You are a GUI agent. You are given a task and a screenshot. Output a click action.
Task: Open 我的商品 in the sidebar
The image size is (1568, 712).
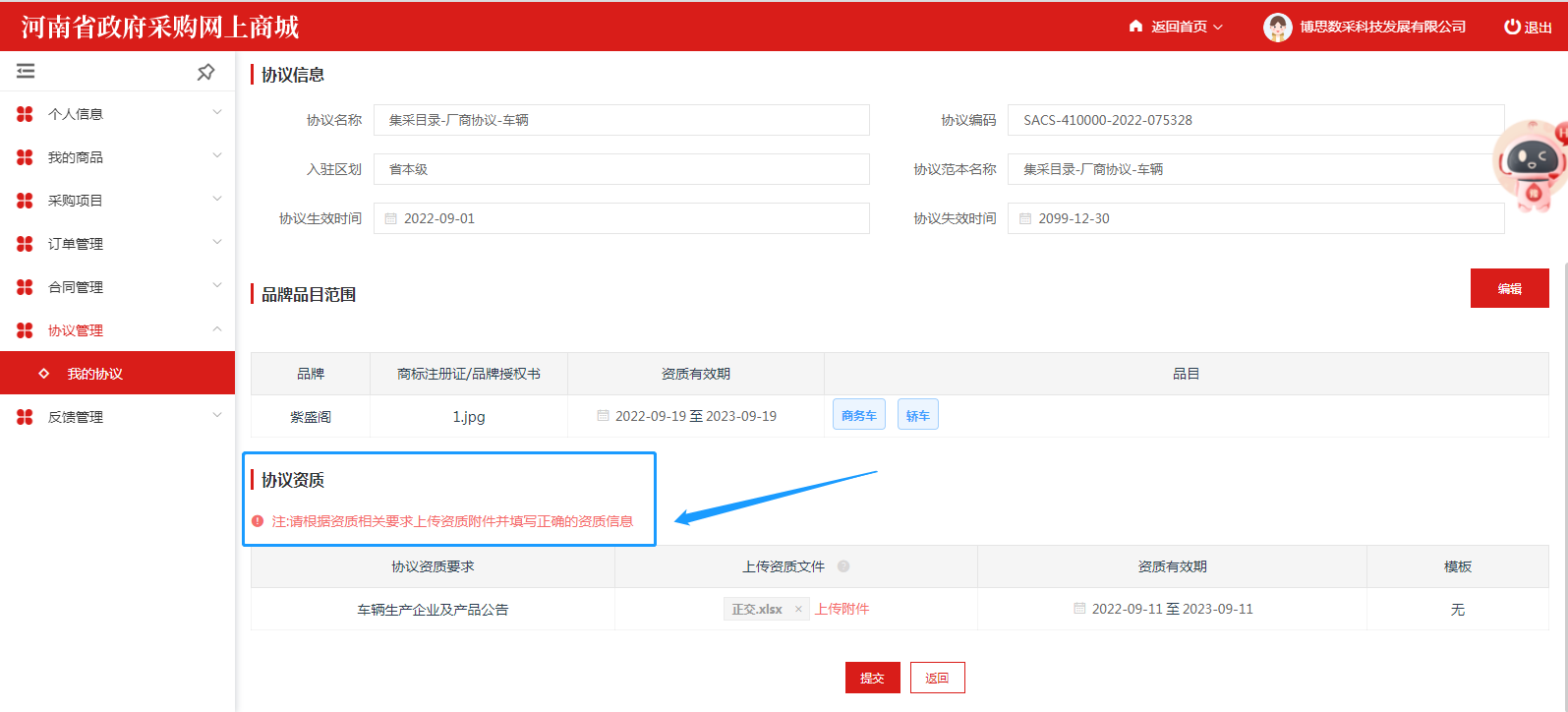click(x=76, y=157)
